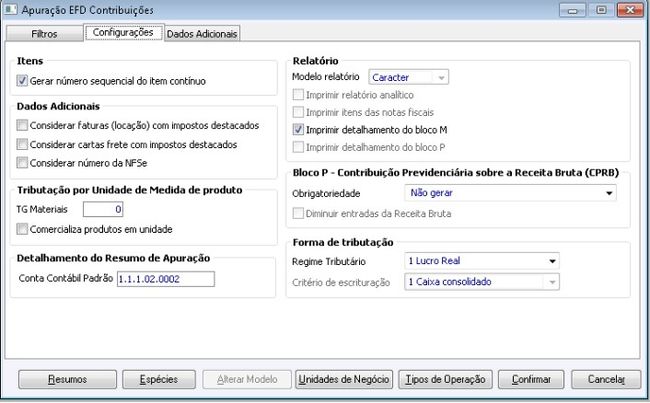Viewport: 650px width, 403px height.
Task: Click the Cancelar button
Action: pyautogui.click(x=606, y=379)
